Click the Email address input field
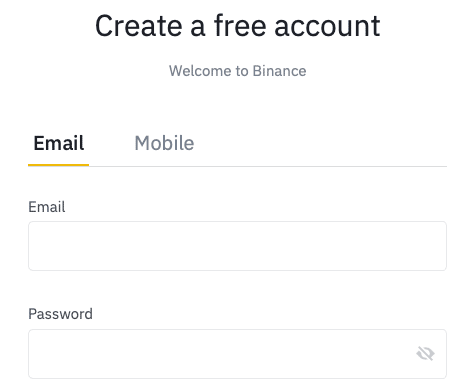Viewport: 476px width, 389px height. 237,246
